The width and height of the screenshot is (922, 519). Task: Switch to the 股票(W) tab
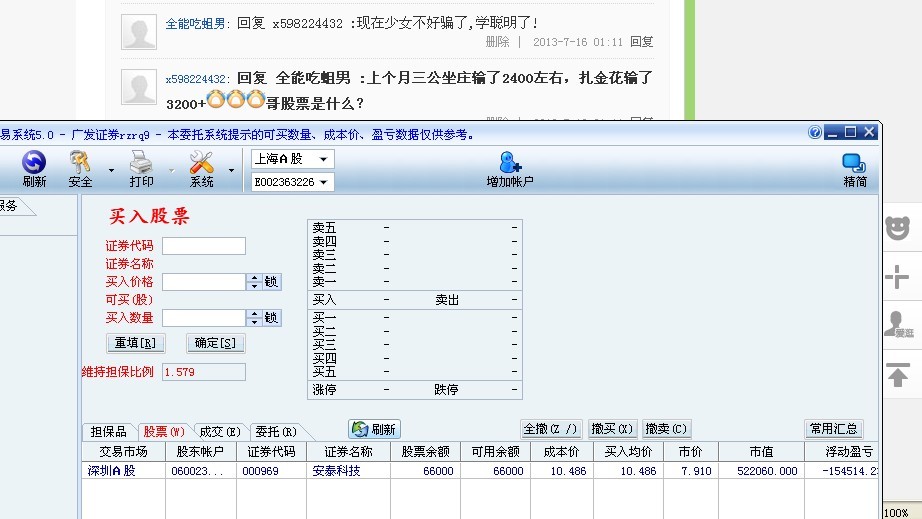point(164,432)
